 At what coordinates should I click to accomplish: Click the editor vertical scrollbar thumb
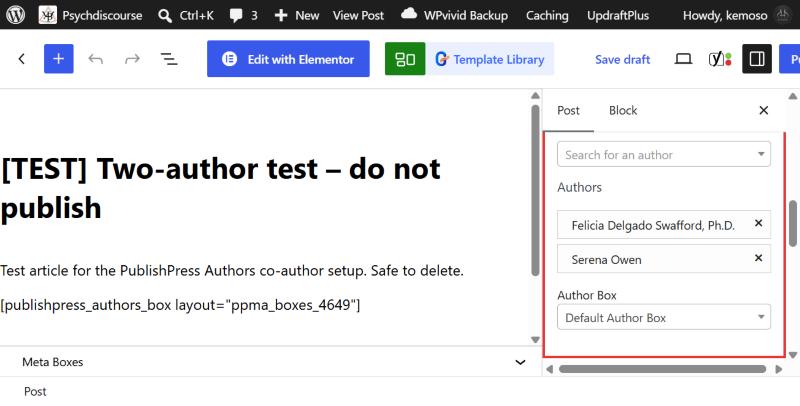(535, 191)
